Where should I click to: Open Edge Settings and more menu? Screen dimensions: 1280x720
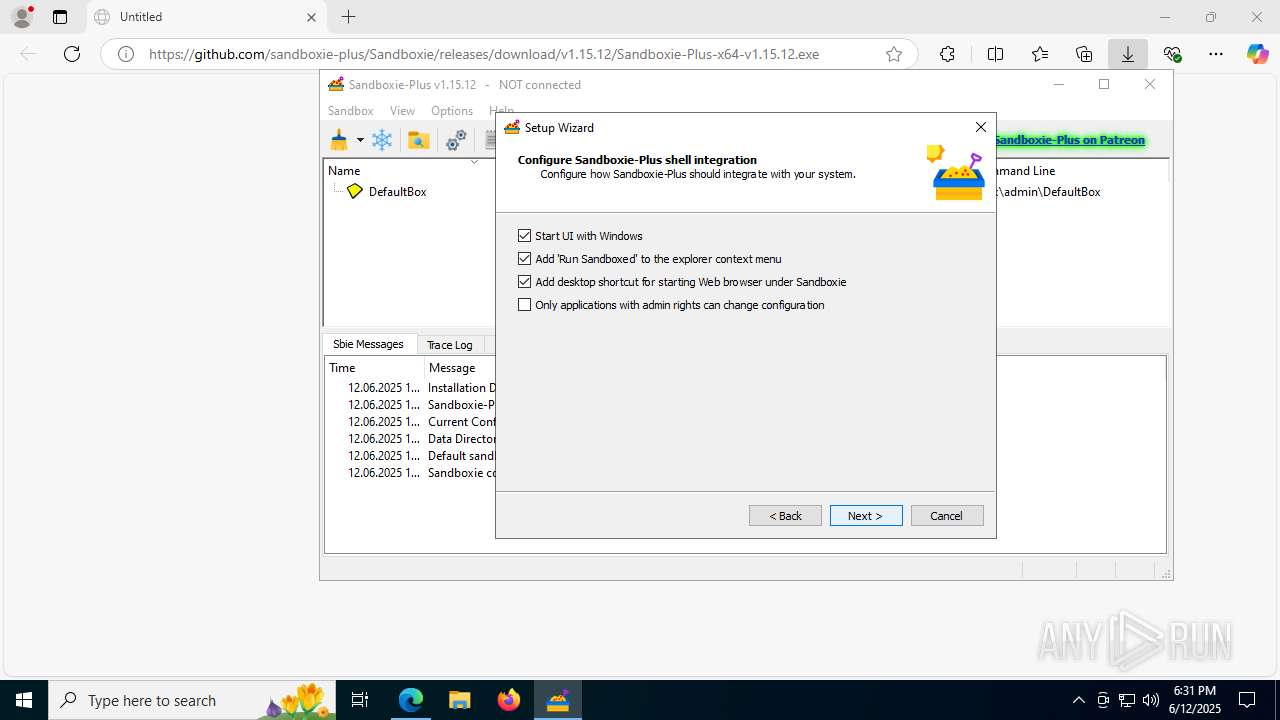pos(1216,54)
